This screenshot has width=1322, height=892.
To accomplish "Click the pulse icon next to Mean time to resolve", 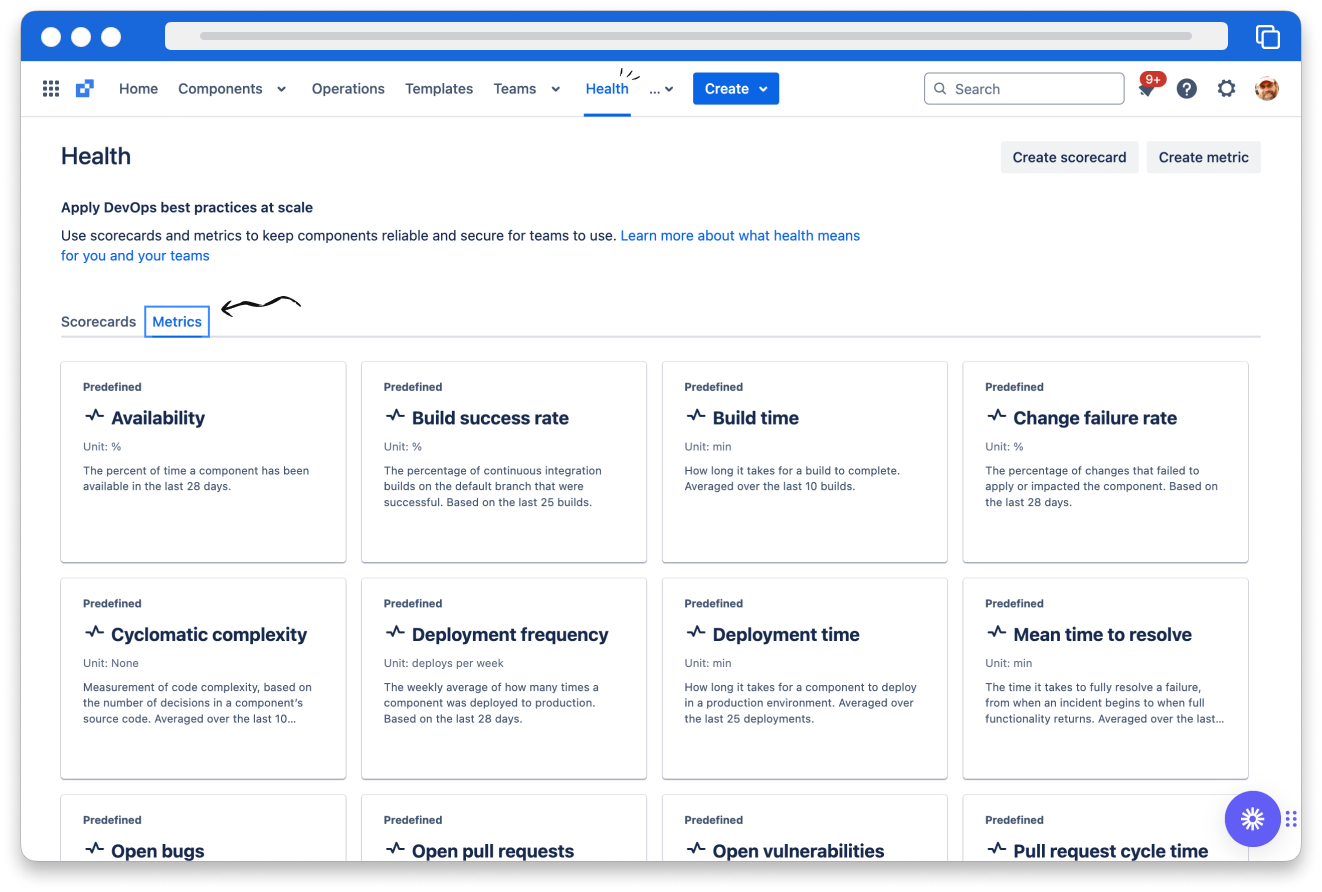I will [x=996, y=632].
